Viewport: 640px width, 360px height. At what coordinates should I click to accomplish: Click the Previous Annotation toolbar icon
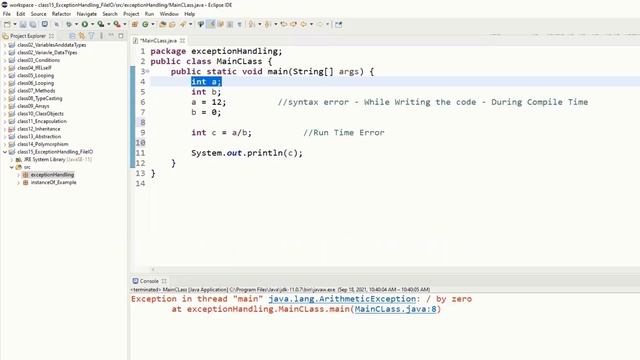[268, 24]
